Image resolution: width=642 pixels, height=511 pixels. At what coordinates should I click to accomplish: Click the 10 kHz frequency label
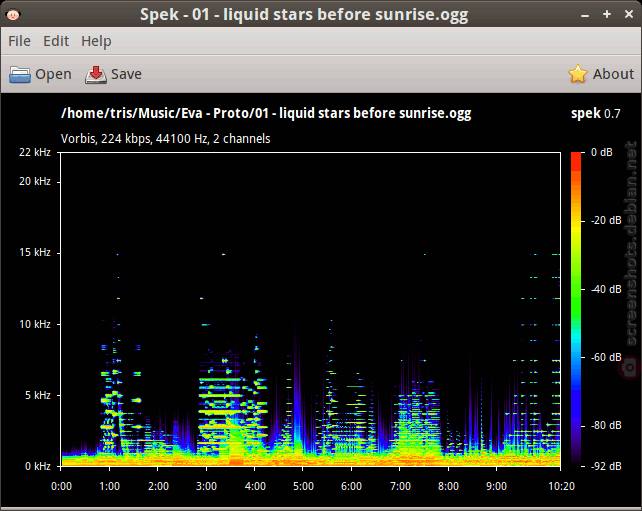35,324
